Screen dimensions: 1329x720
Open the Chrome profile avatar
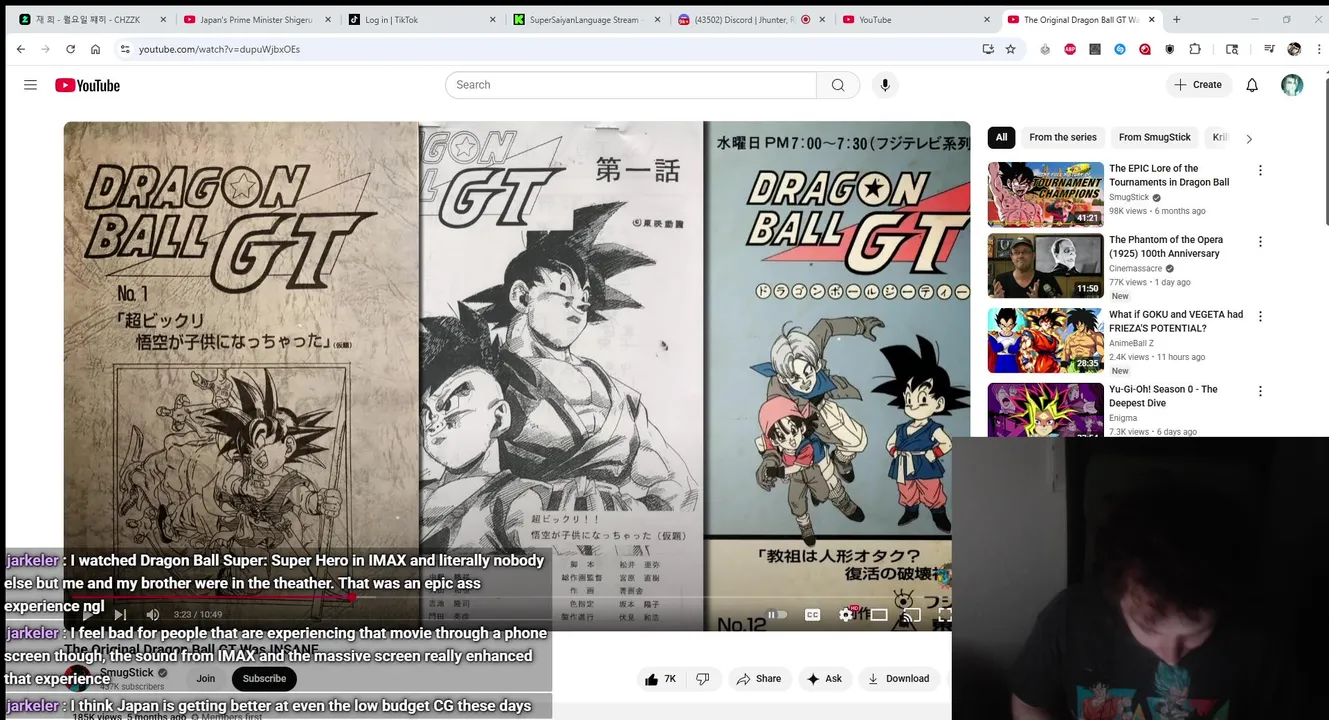pyautogui.click(x=1294, y=49)
